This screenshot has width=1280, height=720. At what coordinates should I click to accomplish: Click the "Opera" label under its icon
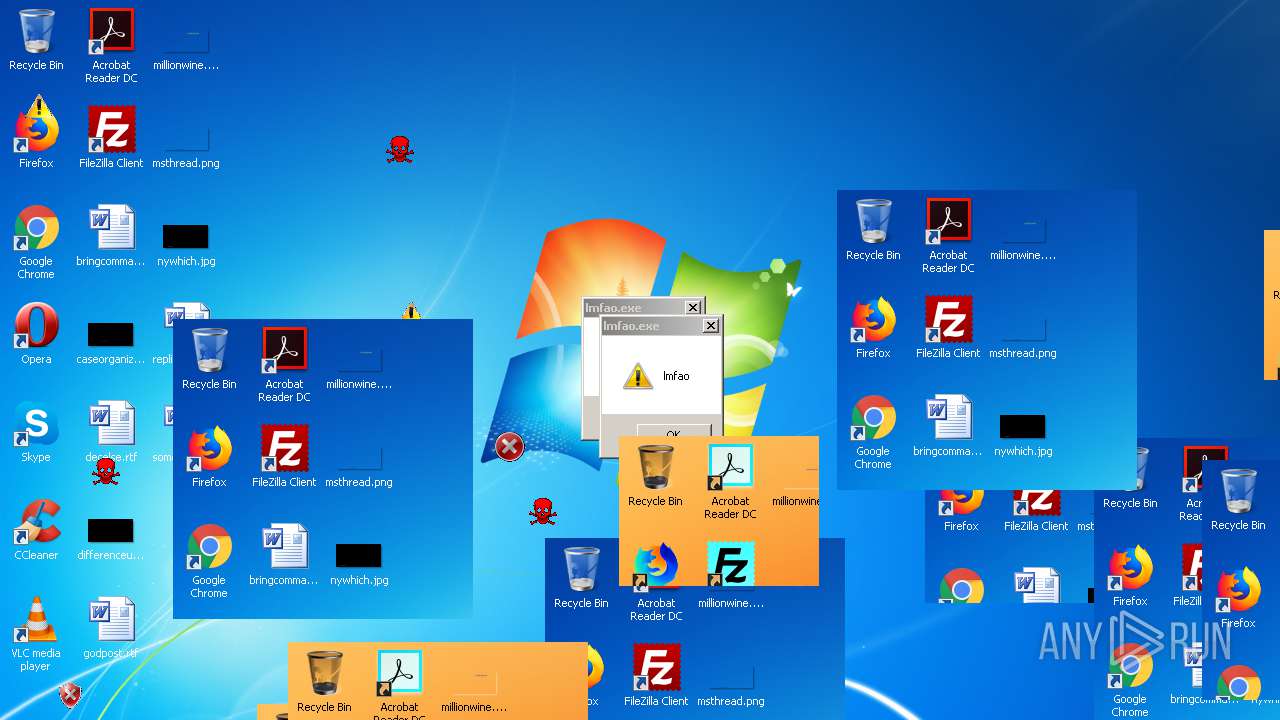[36, 359]
